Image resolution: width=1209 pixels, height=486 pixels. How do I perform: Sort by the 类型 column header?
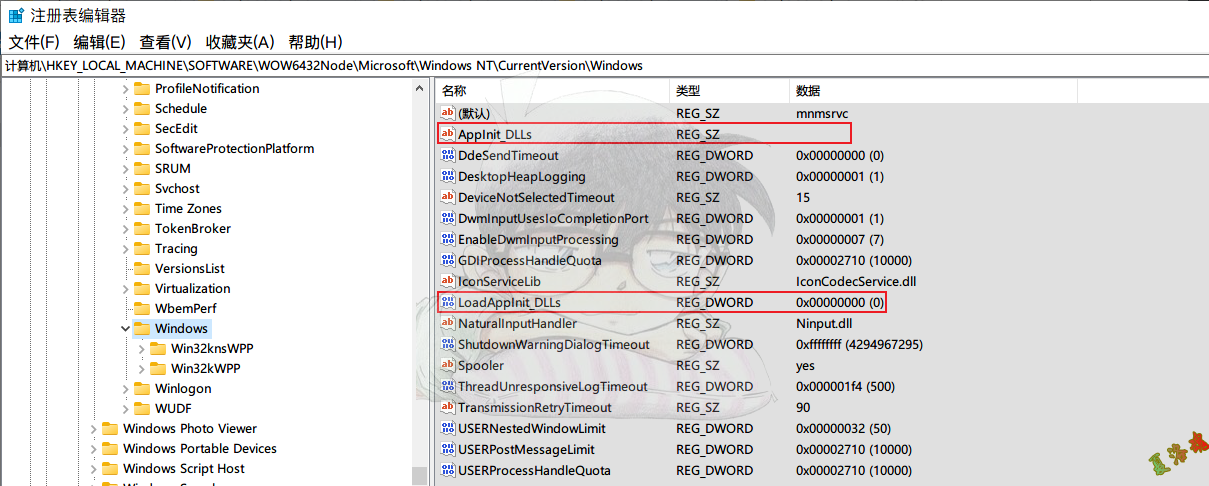pos(688,91)
